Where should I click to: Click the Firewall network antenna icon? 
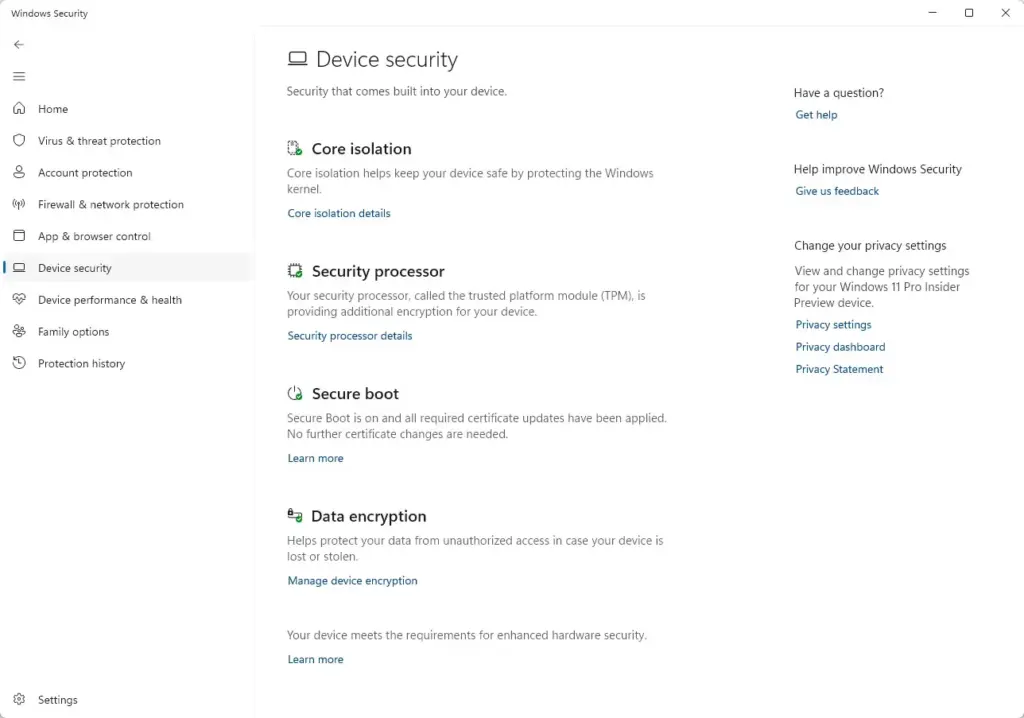(19, 204)
